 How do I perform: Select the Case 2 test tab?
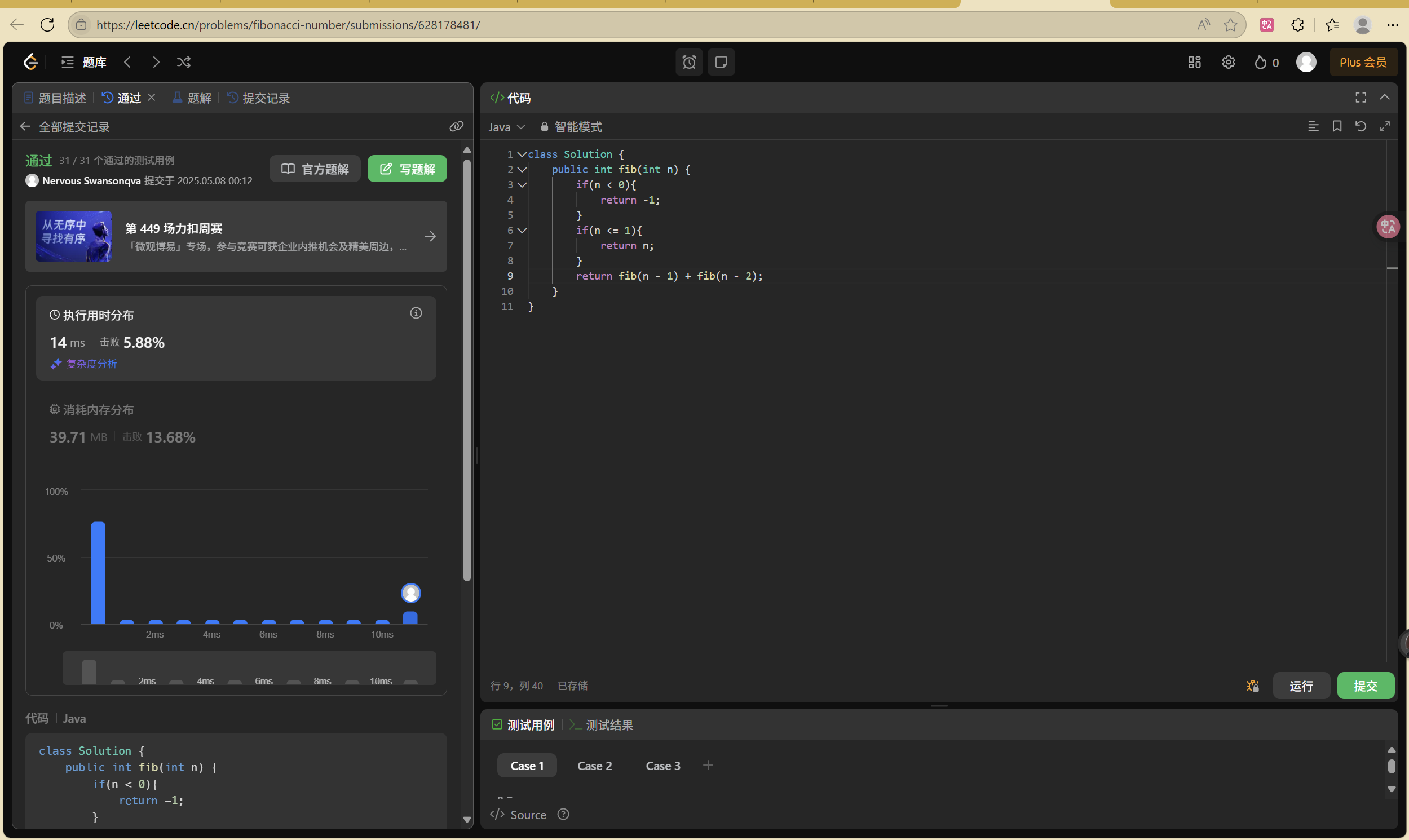click(594, 766)
